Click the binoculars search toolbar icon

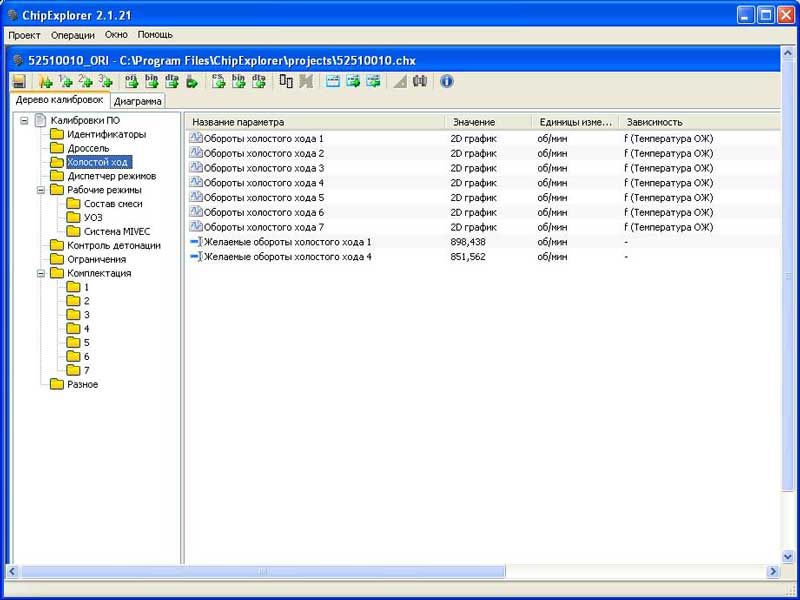420,81
